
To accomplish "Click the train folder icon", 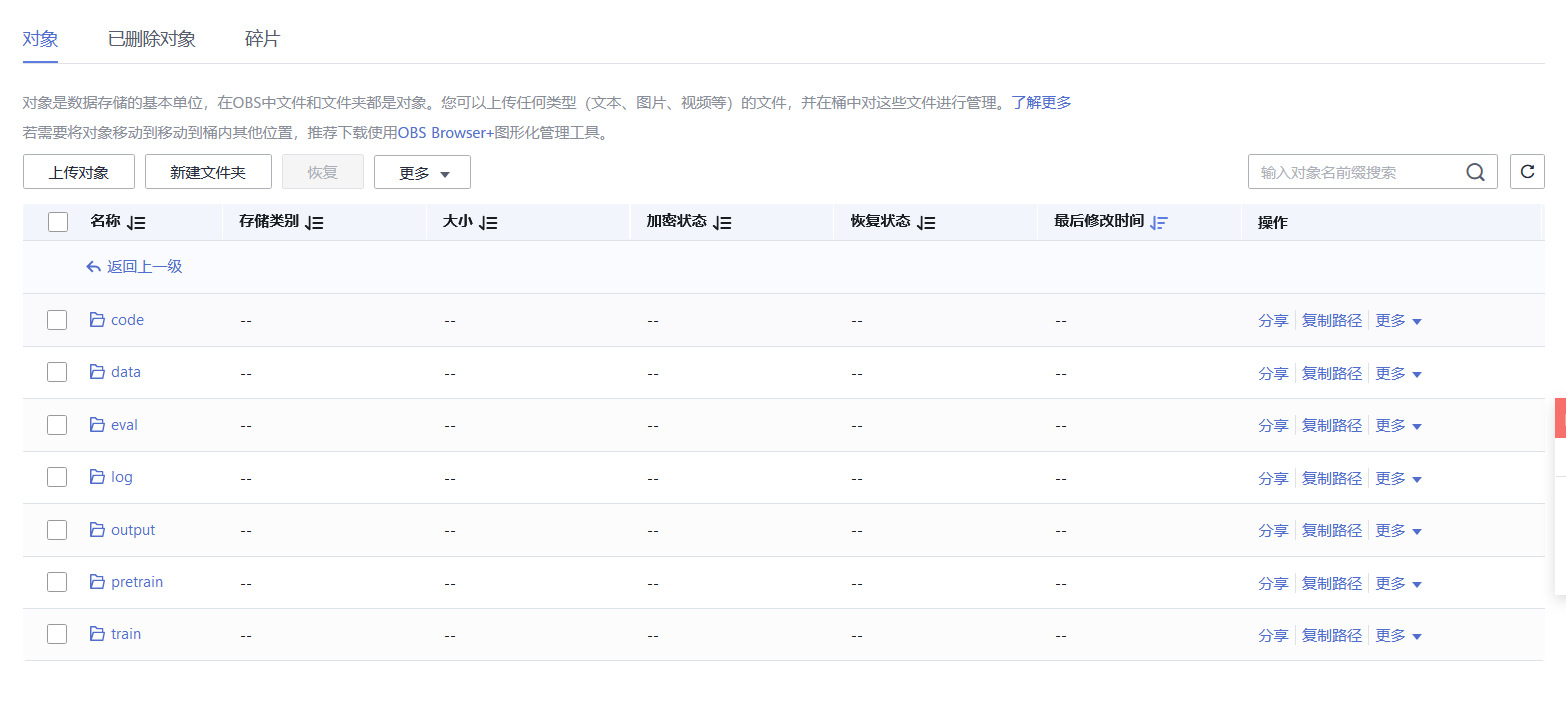I will 97,634.
